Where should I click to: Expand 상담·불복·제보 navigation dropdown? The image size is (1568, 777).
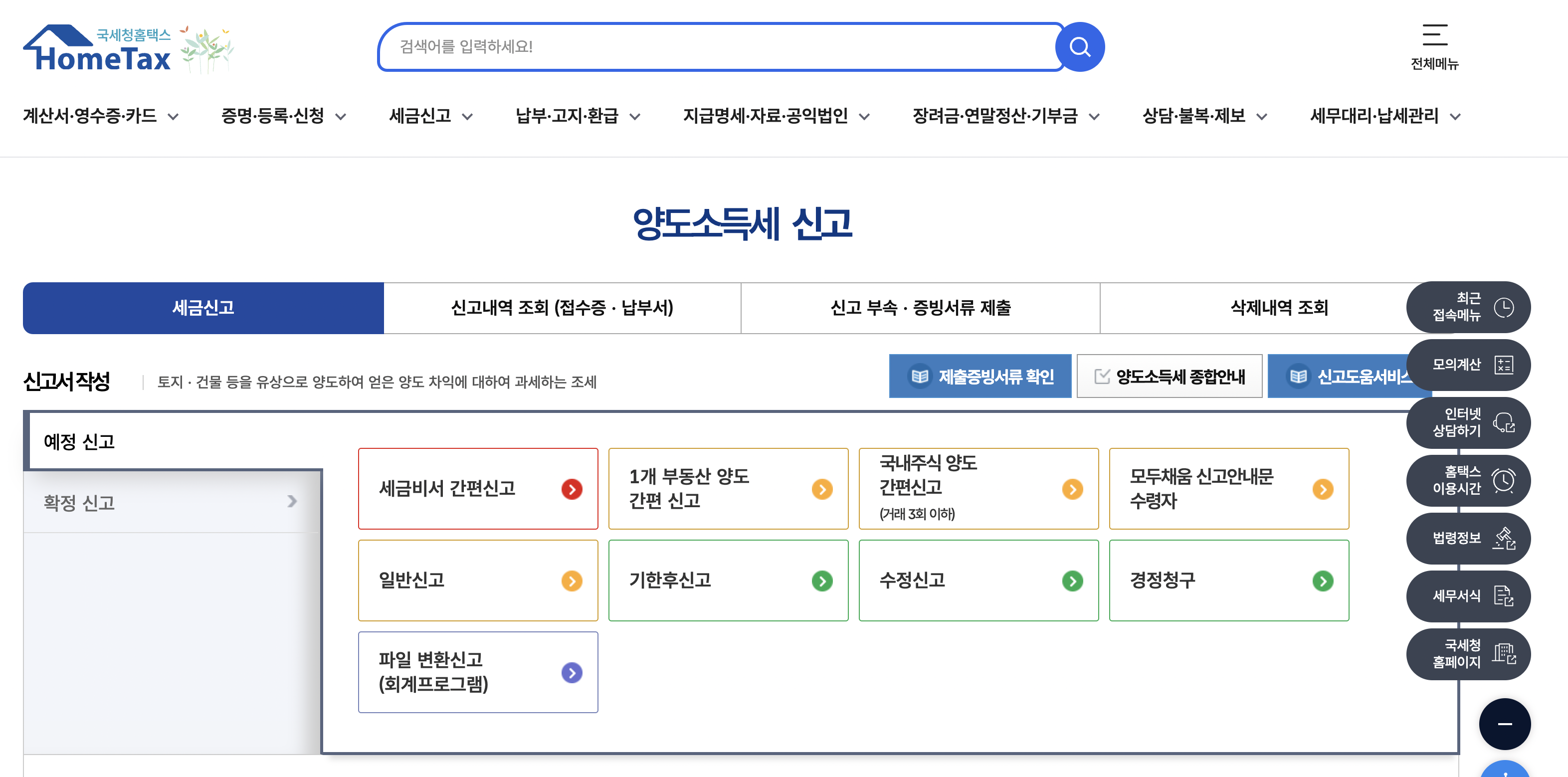pos(1204,116)
